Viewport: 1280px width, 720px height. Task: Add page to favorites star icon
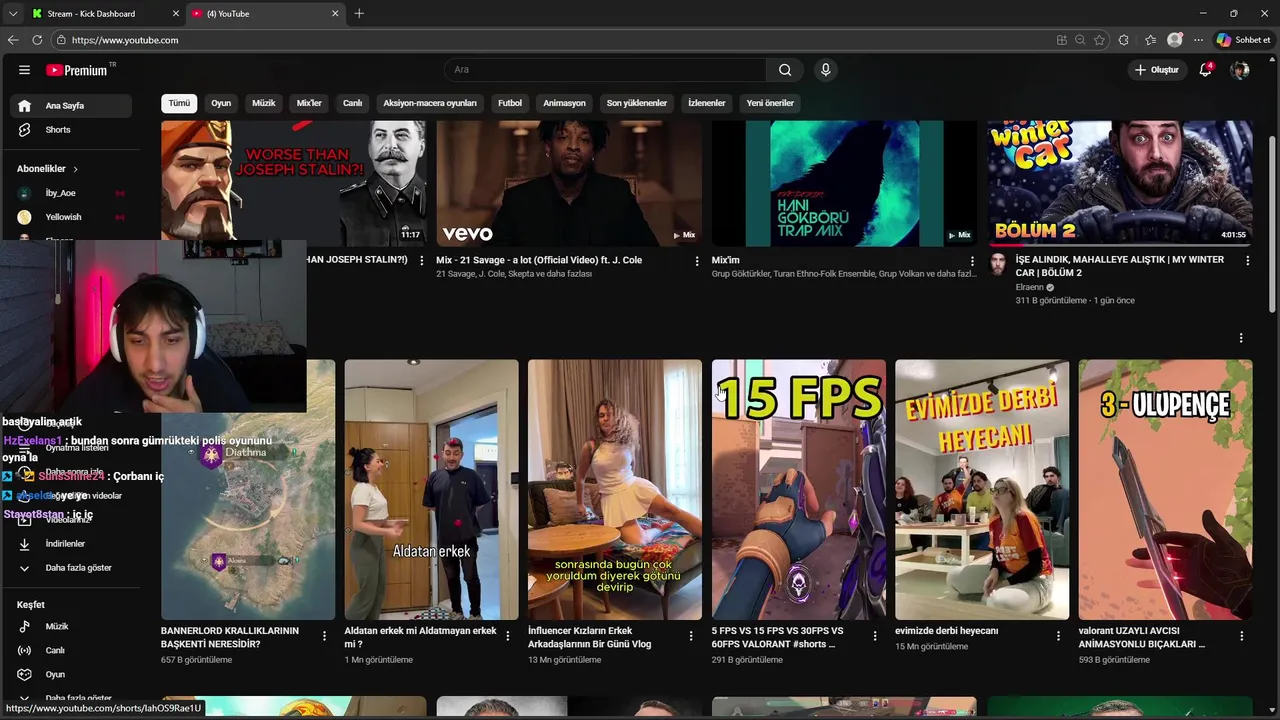coord(1099,40)
